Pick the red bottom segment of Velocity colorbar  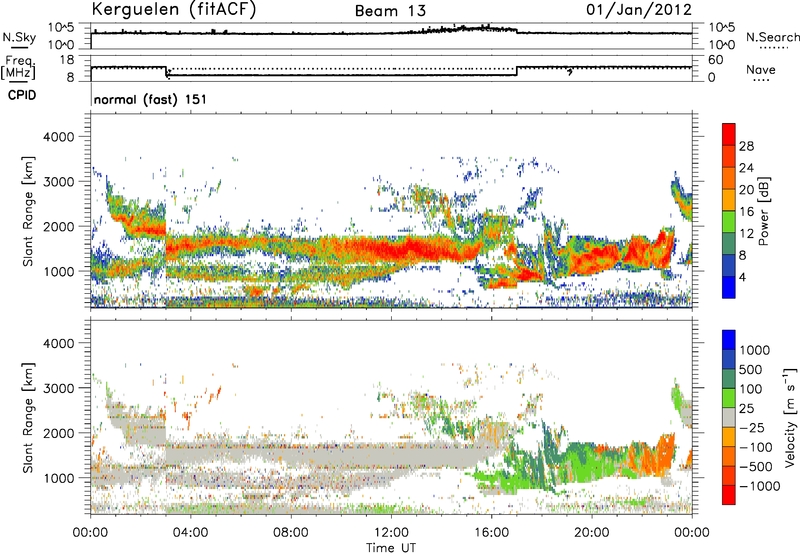click(x=729, y=495)
